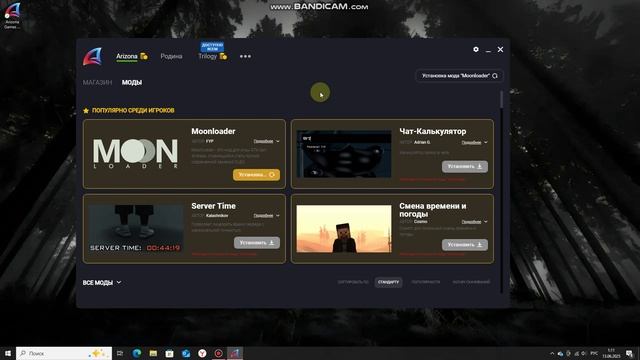Expand details for Server Time mod

pos(267,216)
